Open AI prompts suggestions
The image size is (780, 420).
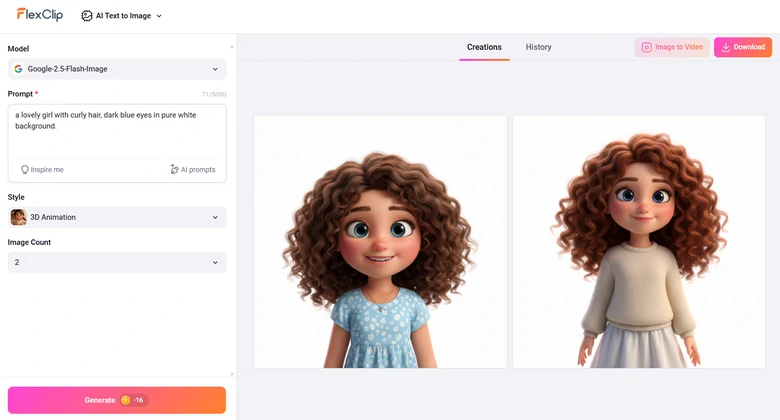click(193, 170)
